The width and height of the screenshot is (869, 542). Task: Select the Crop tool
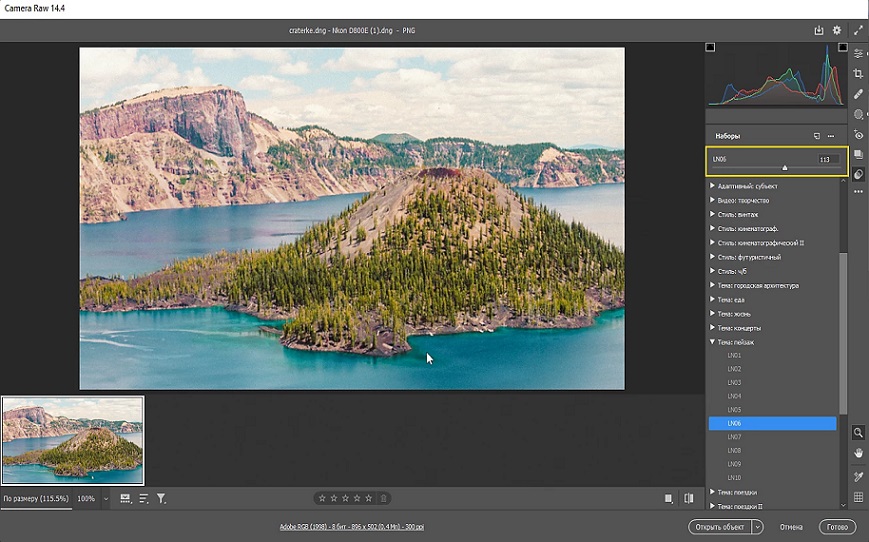coord(858,74)
